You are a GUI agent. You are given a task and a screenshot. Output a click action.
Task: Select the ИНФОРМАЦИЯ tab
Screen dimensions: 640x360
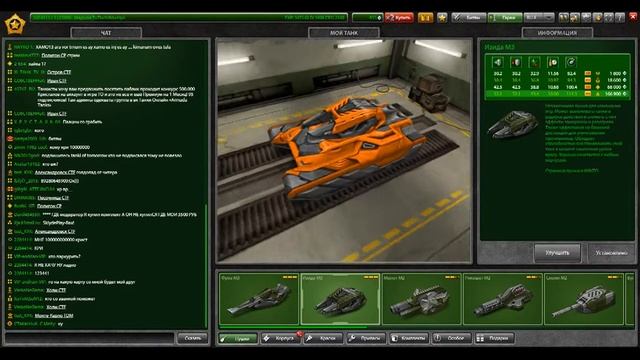click(x=557, y=33)
